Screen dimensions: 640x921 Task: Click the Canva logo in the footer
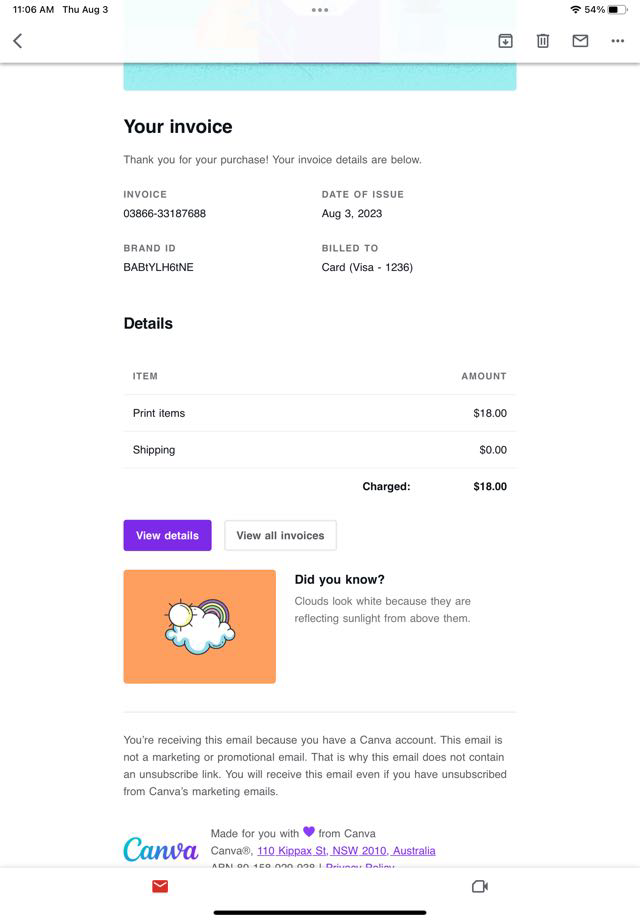pyautogui.click(x=160, y=850)
